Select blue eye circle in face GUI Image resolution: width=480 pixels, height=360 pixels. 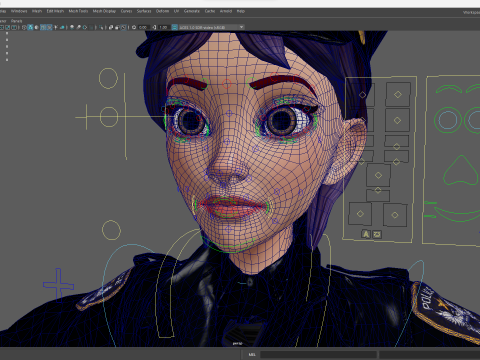pyautogui.click(x=448, y=120)
